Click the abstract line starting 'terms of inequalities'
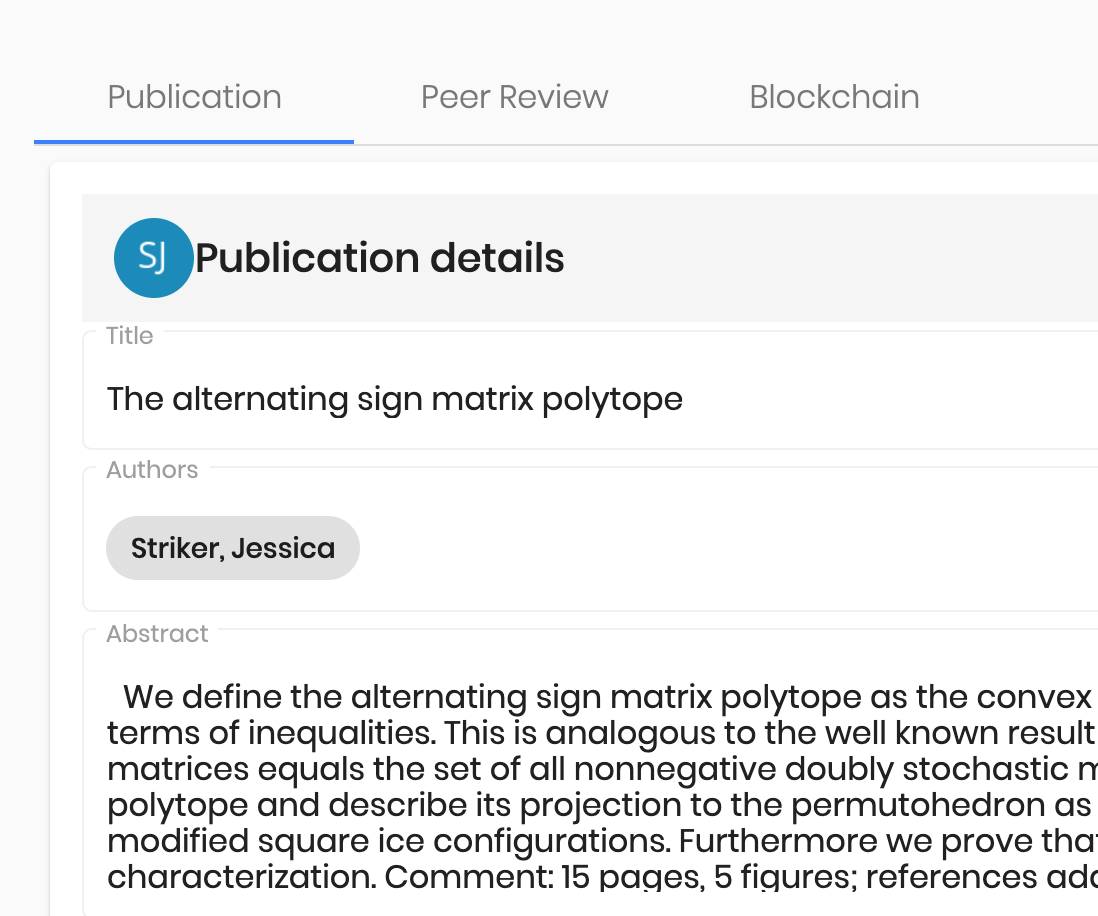 (x=602, y=733)
